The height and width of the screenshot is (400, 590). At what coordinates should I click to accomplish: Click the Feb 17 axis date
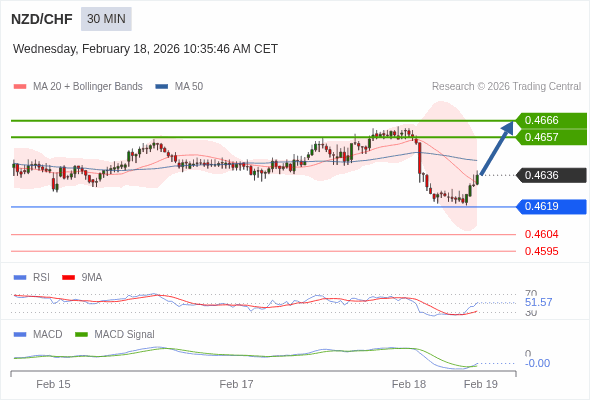tap(236, 384)
